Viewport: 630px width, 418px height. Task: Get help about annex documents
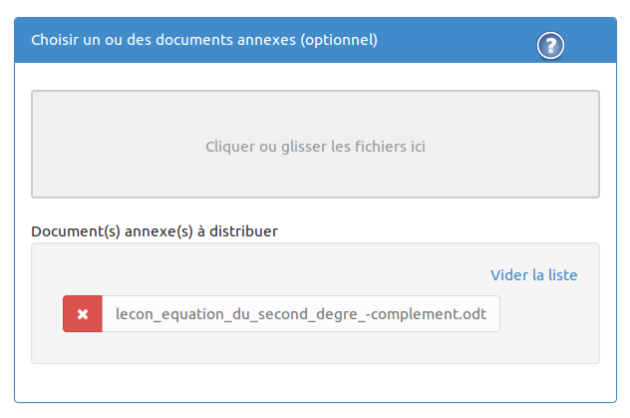tap(550, 45)
